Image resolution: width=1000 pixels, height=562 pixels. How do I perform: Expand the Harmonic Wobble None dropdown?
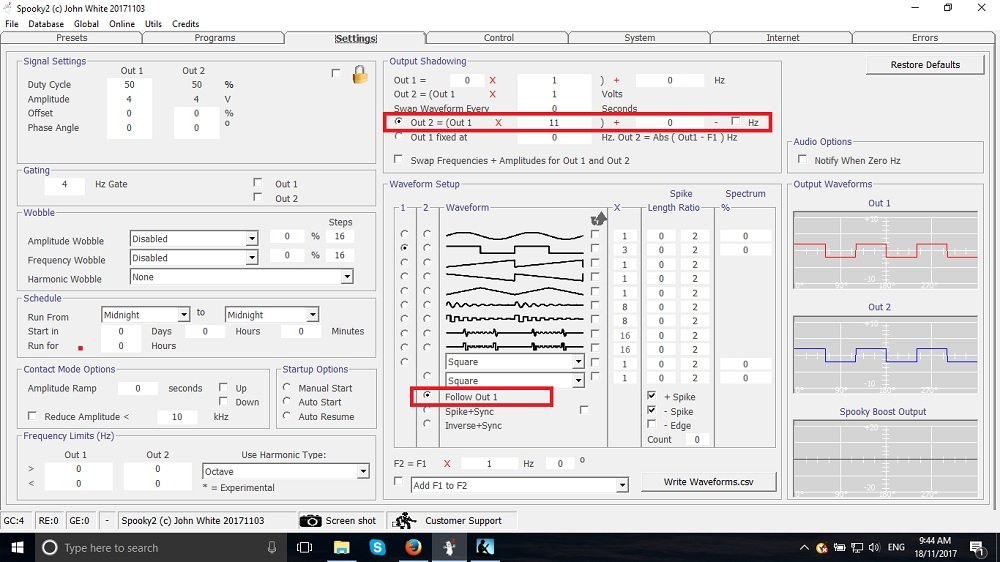347,277
